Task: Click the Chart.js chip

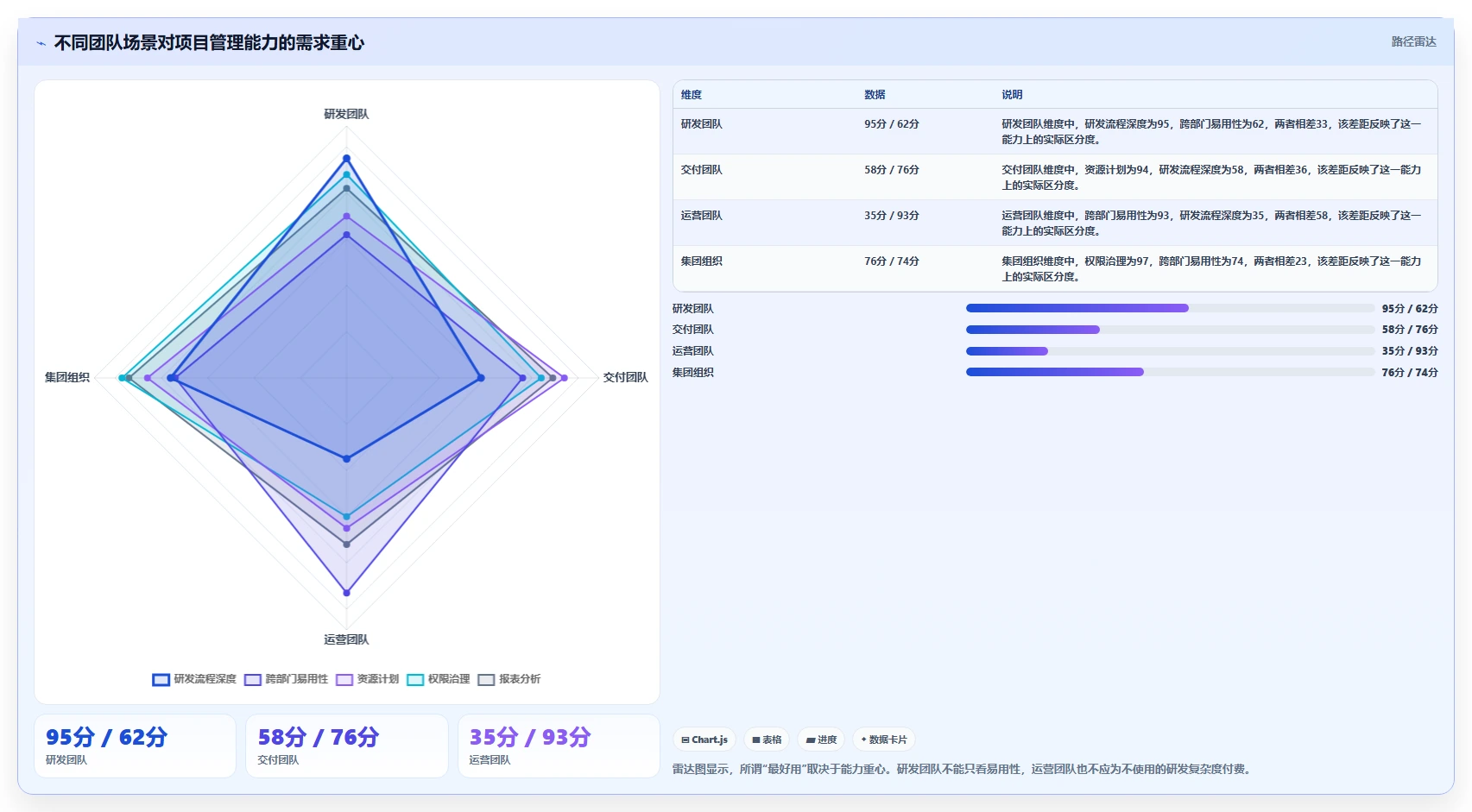Action: click(704, 740)
